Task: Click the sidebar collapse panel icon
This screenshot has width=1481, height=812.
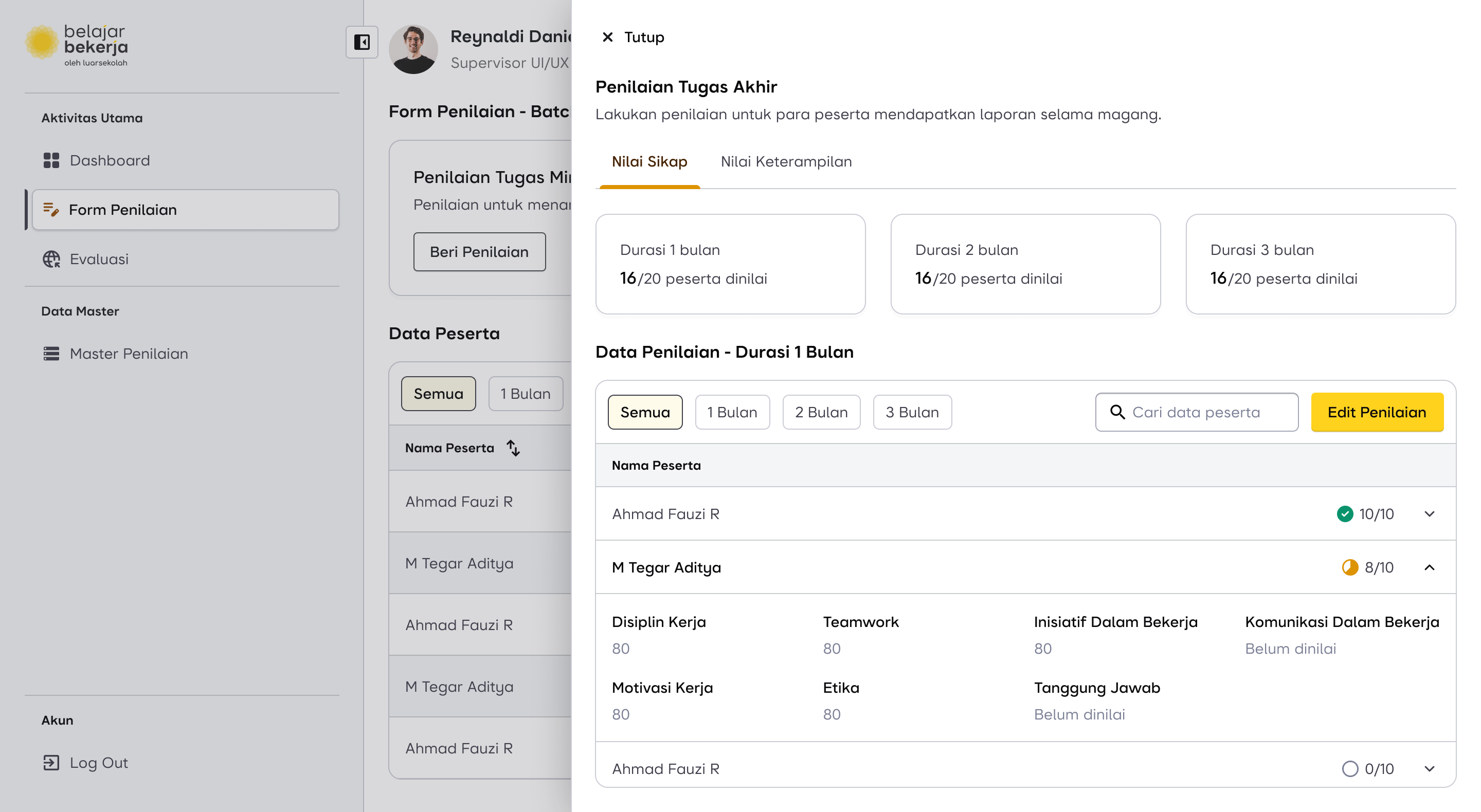Action: tap(362, 42)
